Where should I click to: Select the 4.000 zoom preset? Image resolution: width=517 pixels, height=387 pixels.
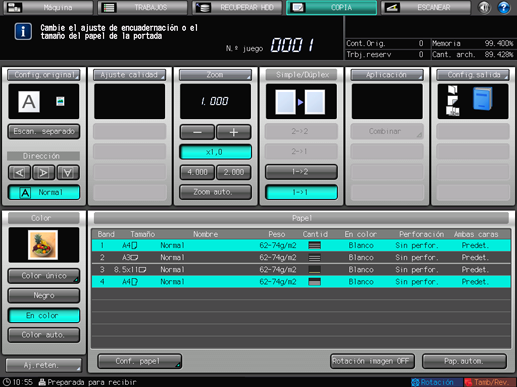(x=197, y=172)
